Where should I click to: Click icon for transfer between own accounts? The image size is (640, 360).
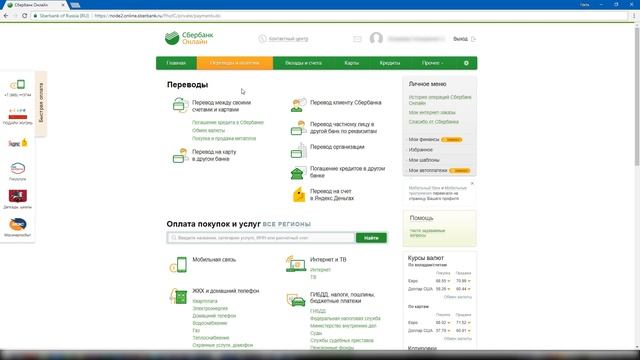[180, 105]
